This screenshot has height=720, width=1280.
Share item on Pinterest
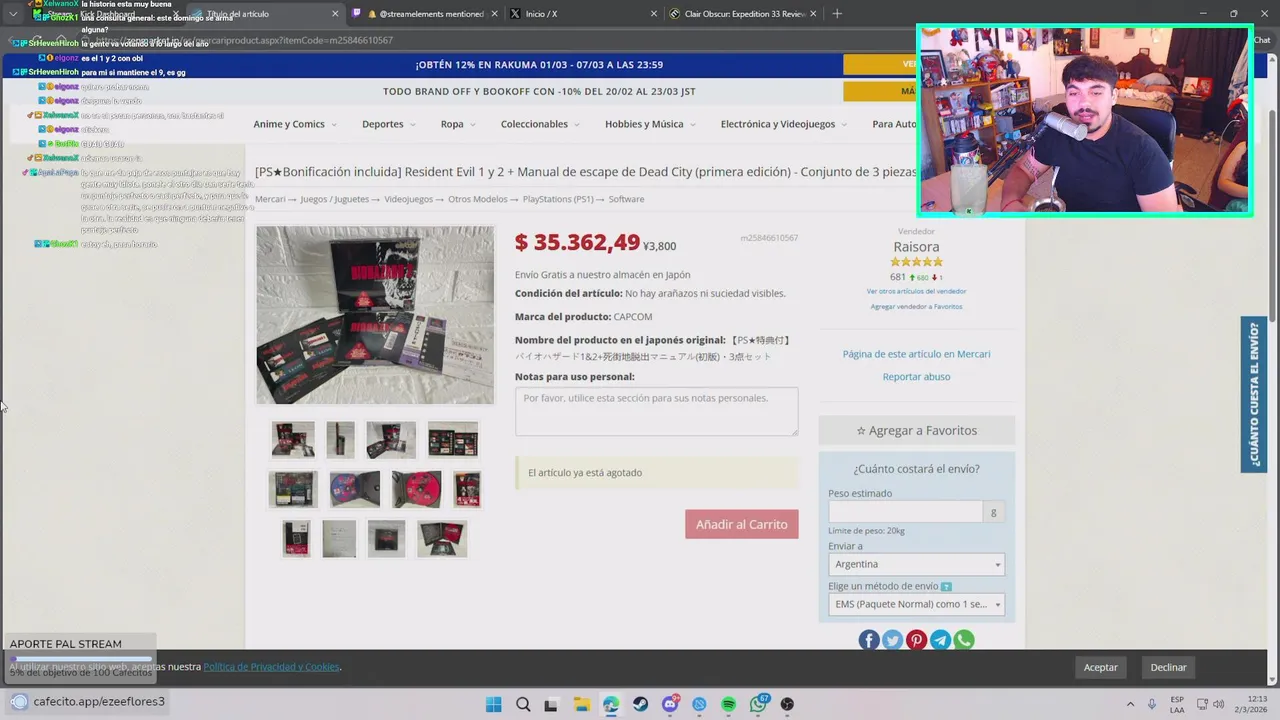pos(916,640)
